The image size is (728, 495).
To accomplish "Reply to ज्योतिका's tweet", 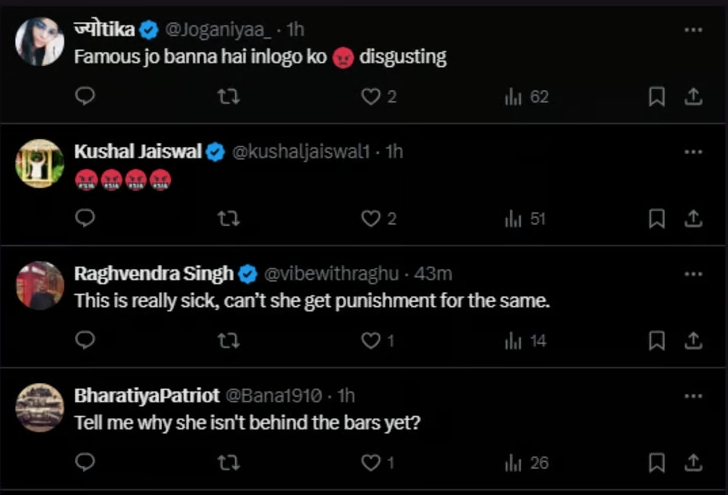I will click(x=85, y=96).
